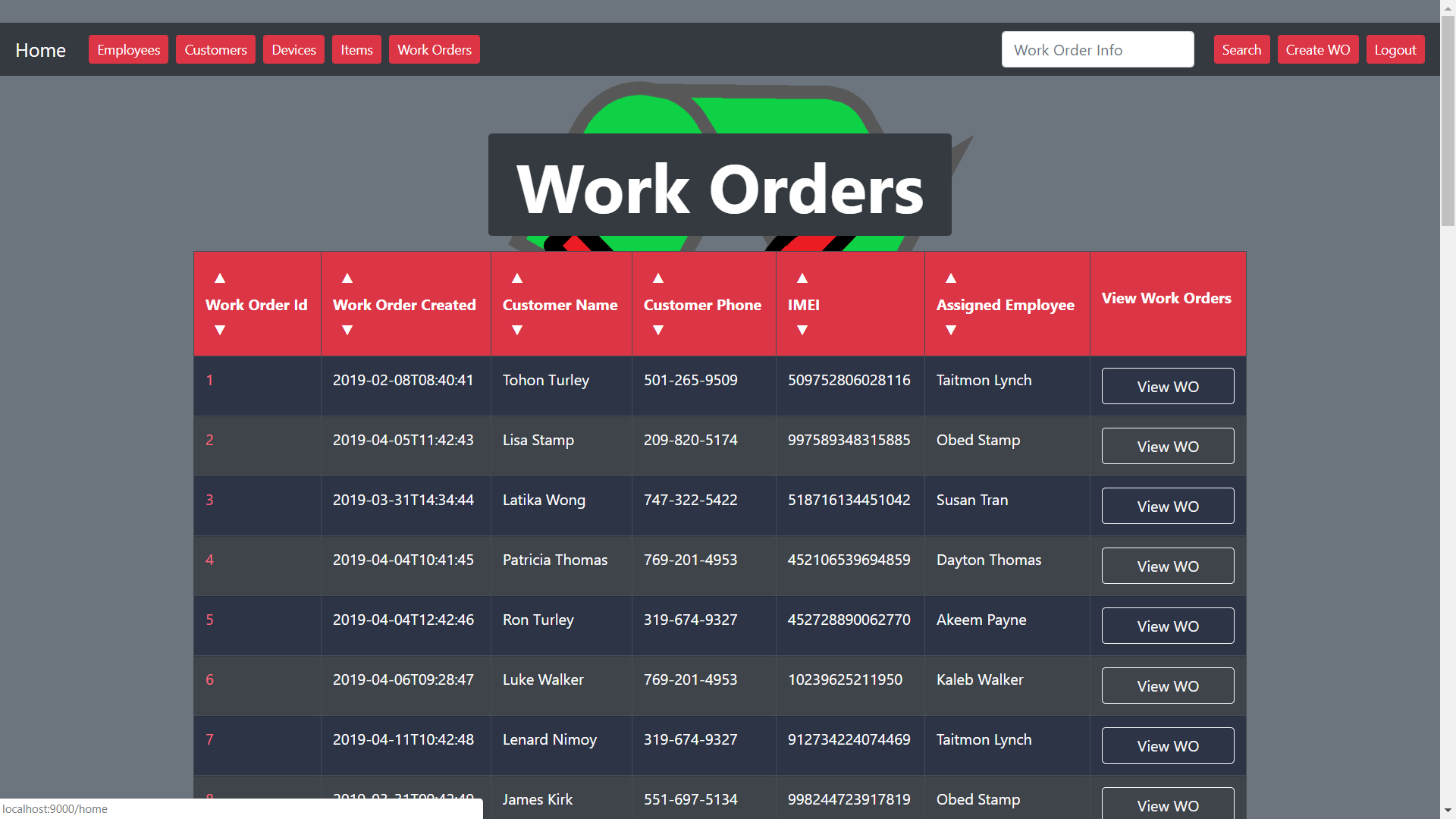
Task: Sort Customer Phone ascending arrow
Action: 658,278
